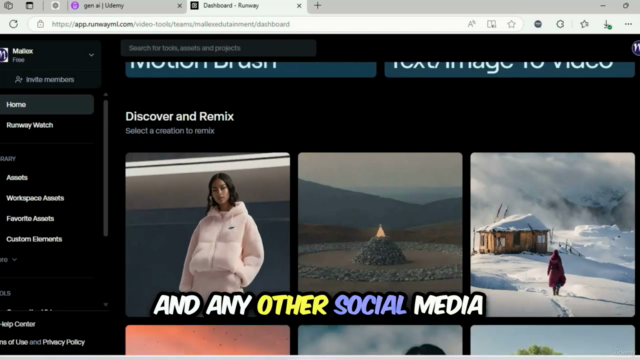Screen dimensions: 640x360
Task: Go to Home in the sidebar
Action: tap(47, 104)
